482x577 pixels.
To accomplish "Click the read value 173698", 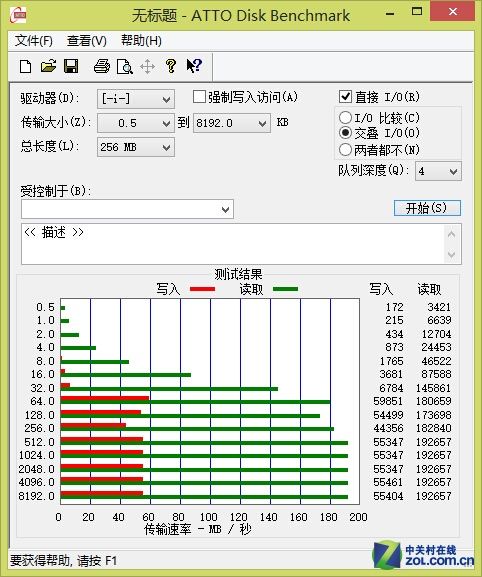I will point(433,415).
